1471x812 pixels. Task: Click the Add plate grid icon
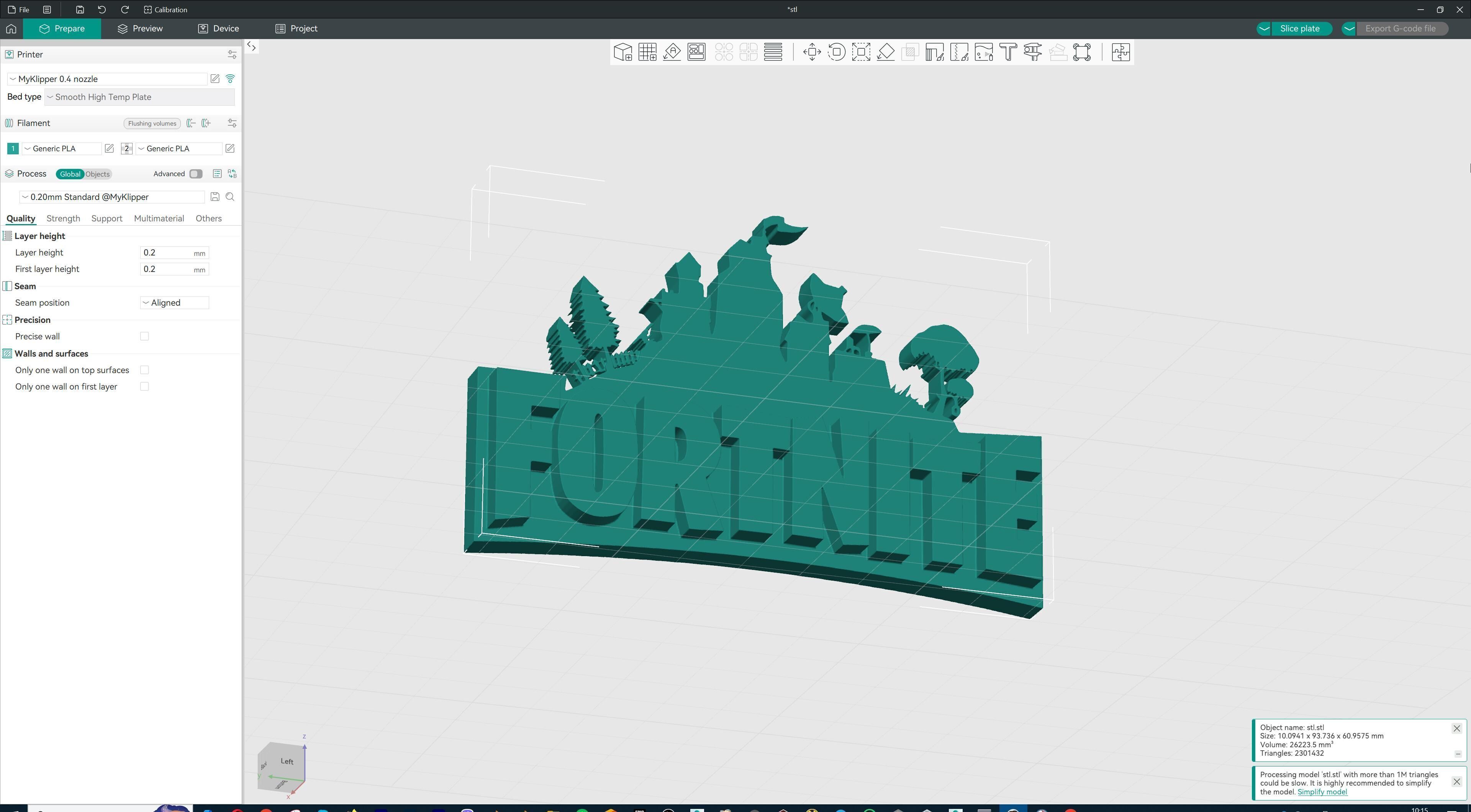(x=647, y=52)
